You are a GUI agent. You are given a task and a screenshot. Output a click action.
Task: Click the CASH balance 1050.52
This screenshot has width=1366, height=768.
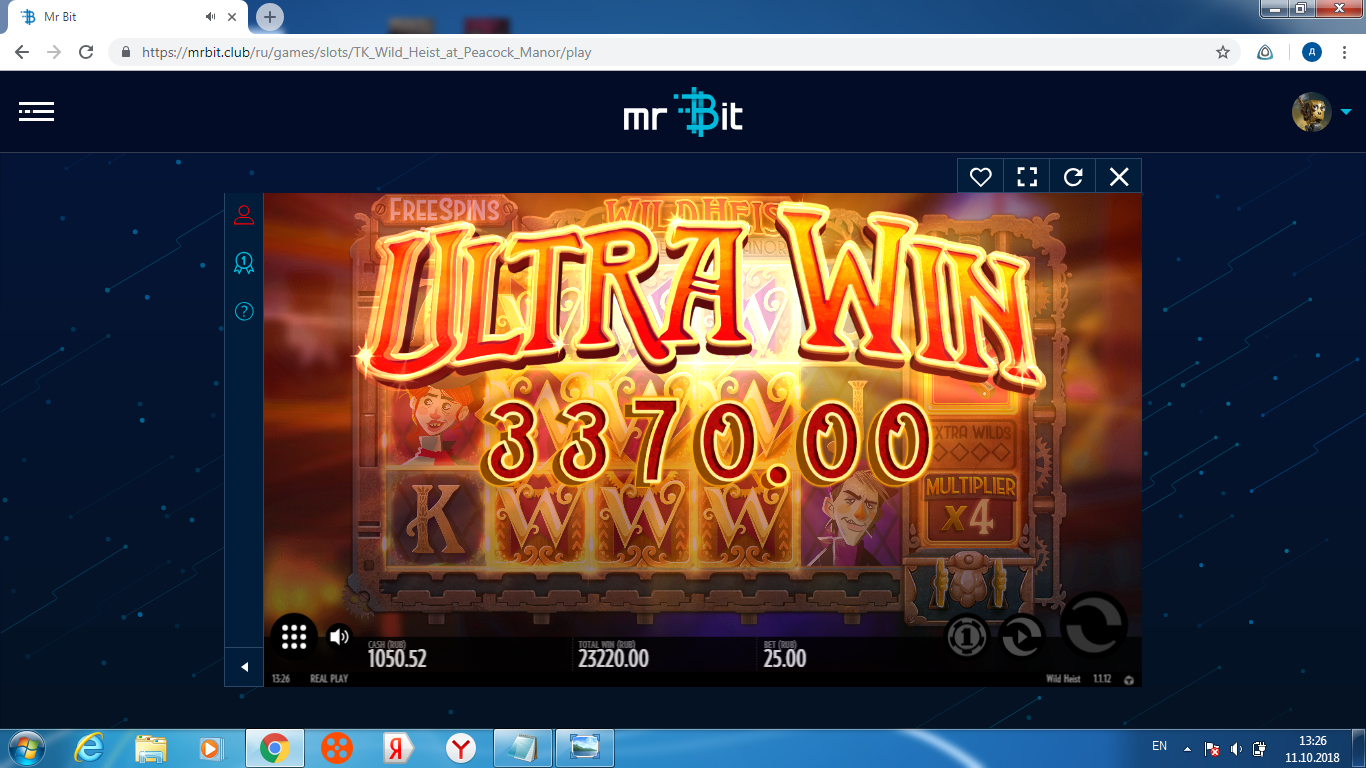(x=397, y=659)
